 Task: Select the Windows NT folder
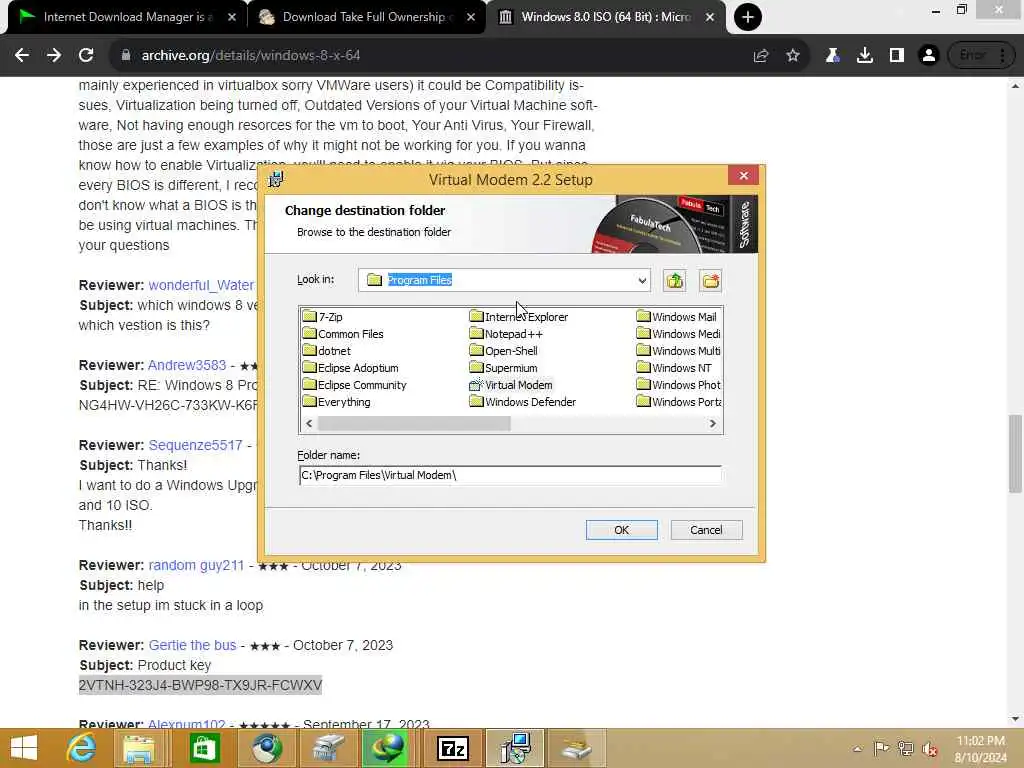point(674,368)
